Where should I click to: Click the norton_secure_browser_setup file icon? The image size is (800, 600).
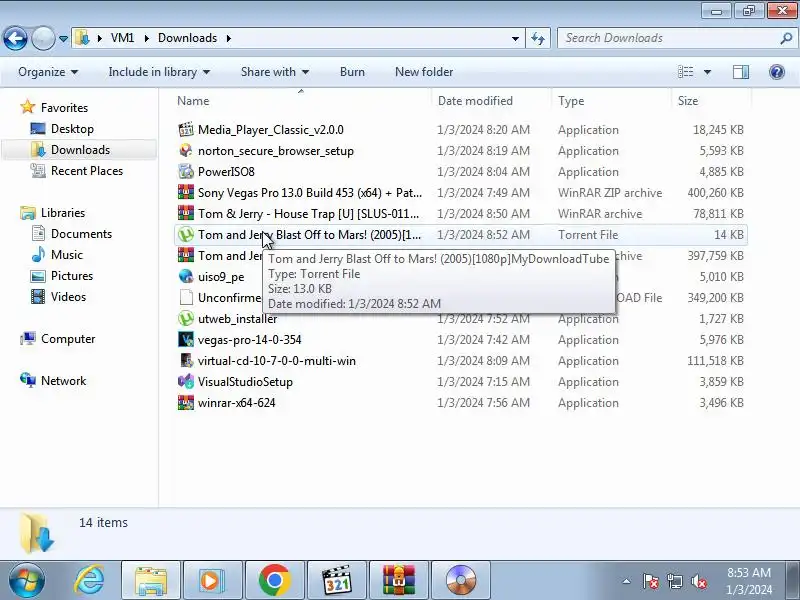point(186,151)
